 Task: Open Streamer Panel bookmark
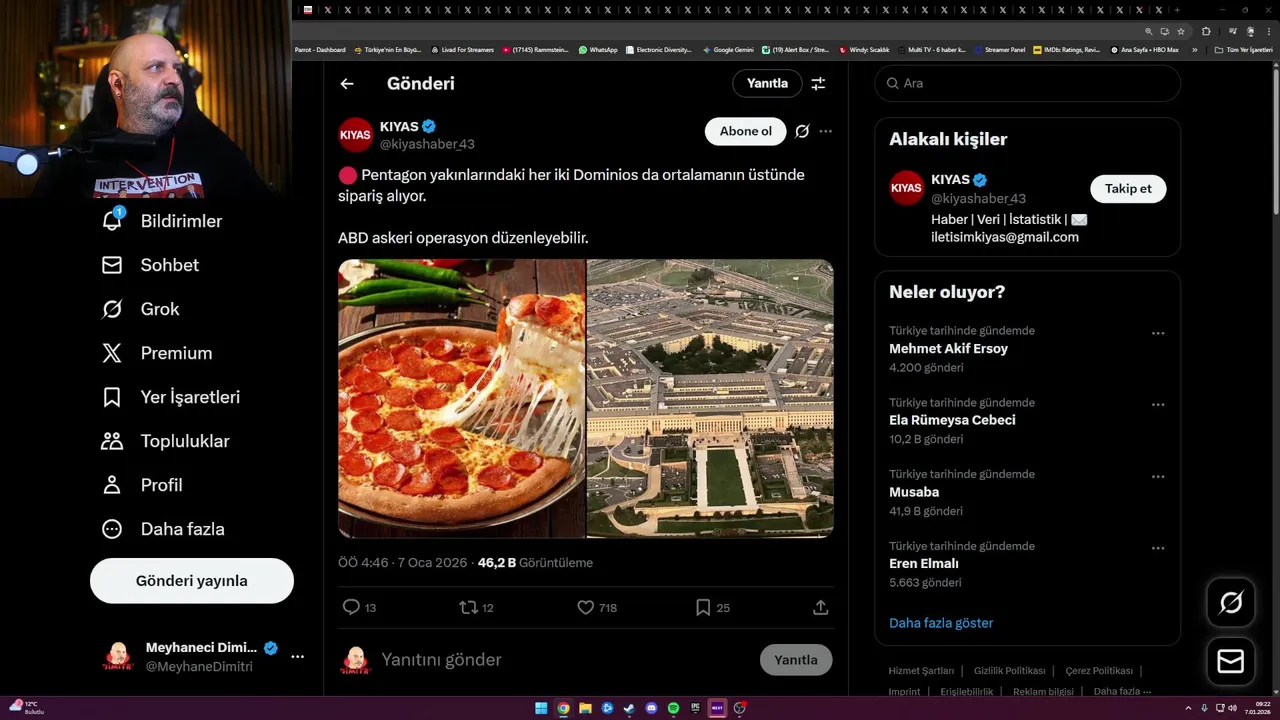(999, 49)
